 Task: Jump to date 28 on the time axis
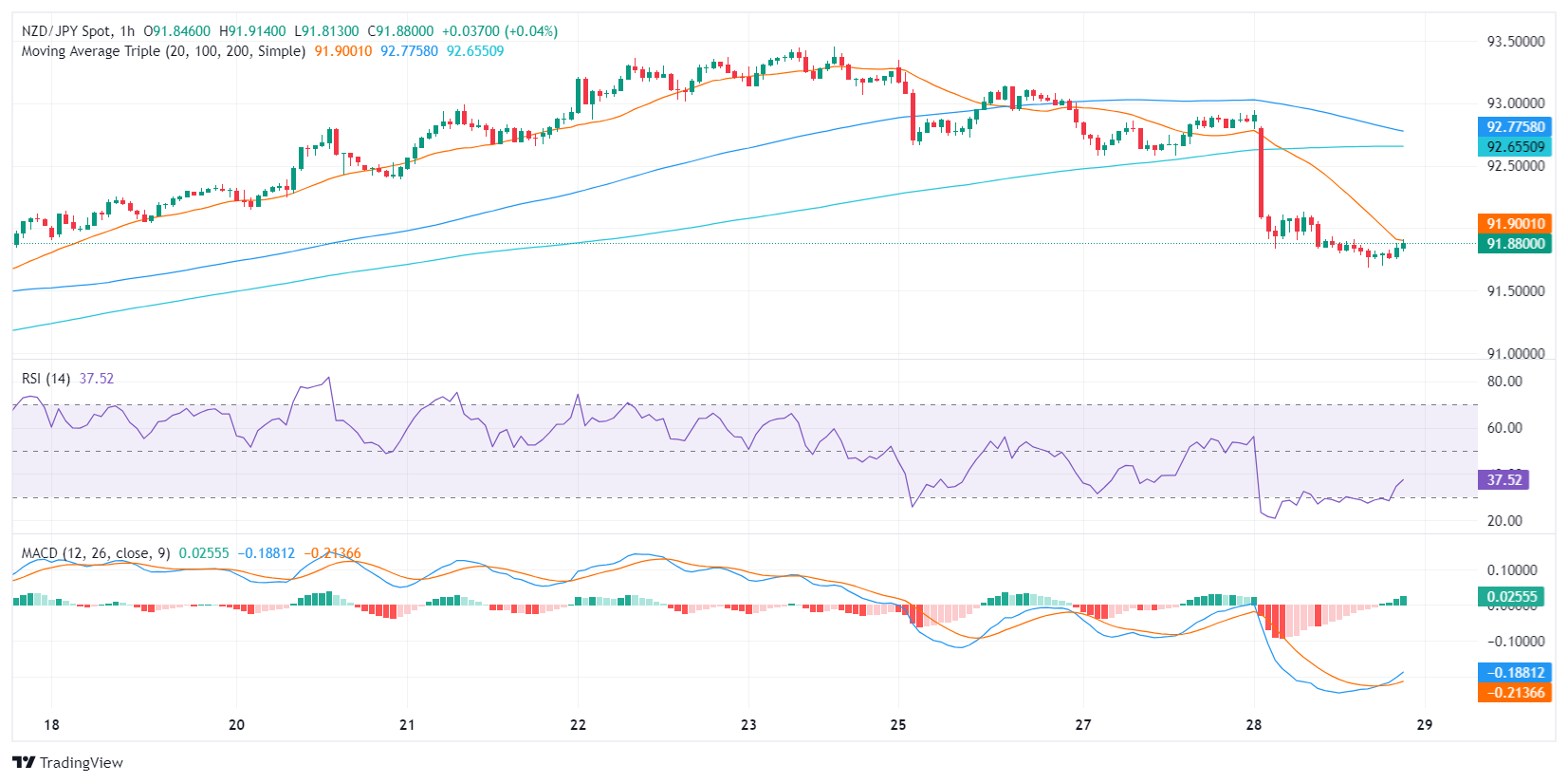pos(1254,725)
